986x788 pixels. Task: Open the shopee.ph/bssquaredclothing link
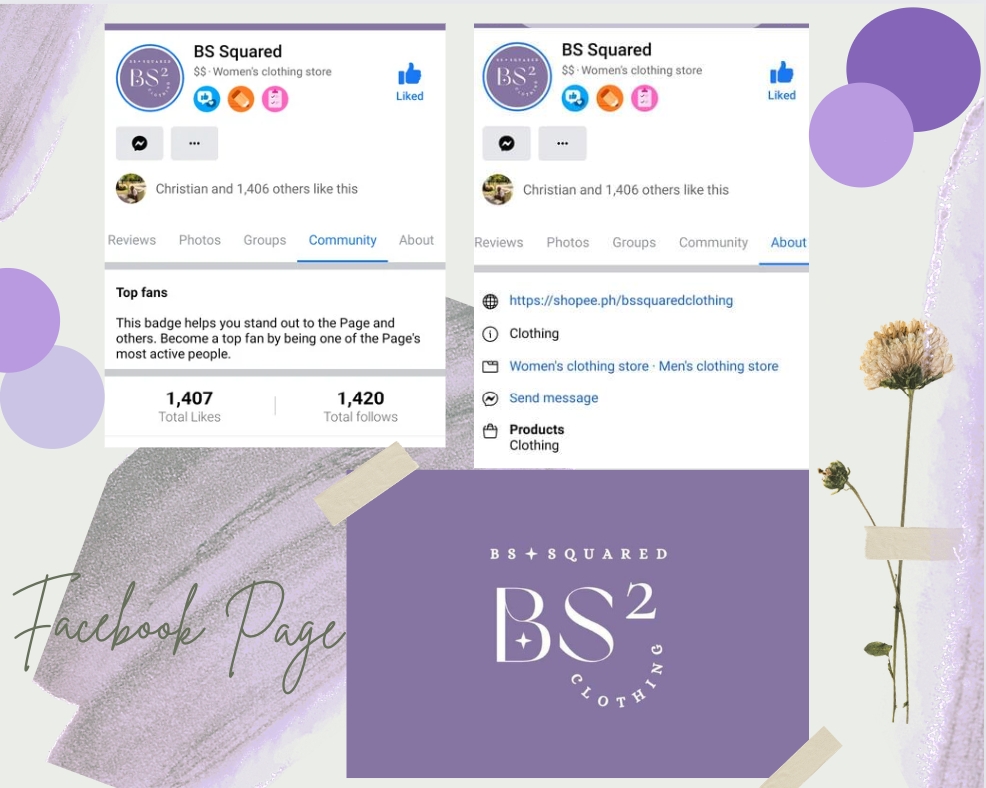[x=621, y=301]
